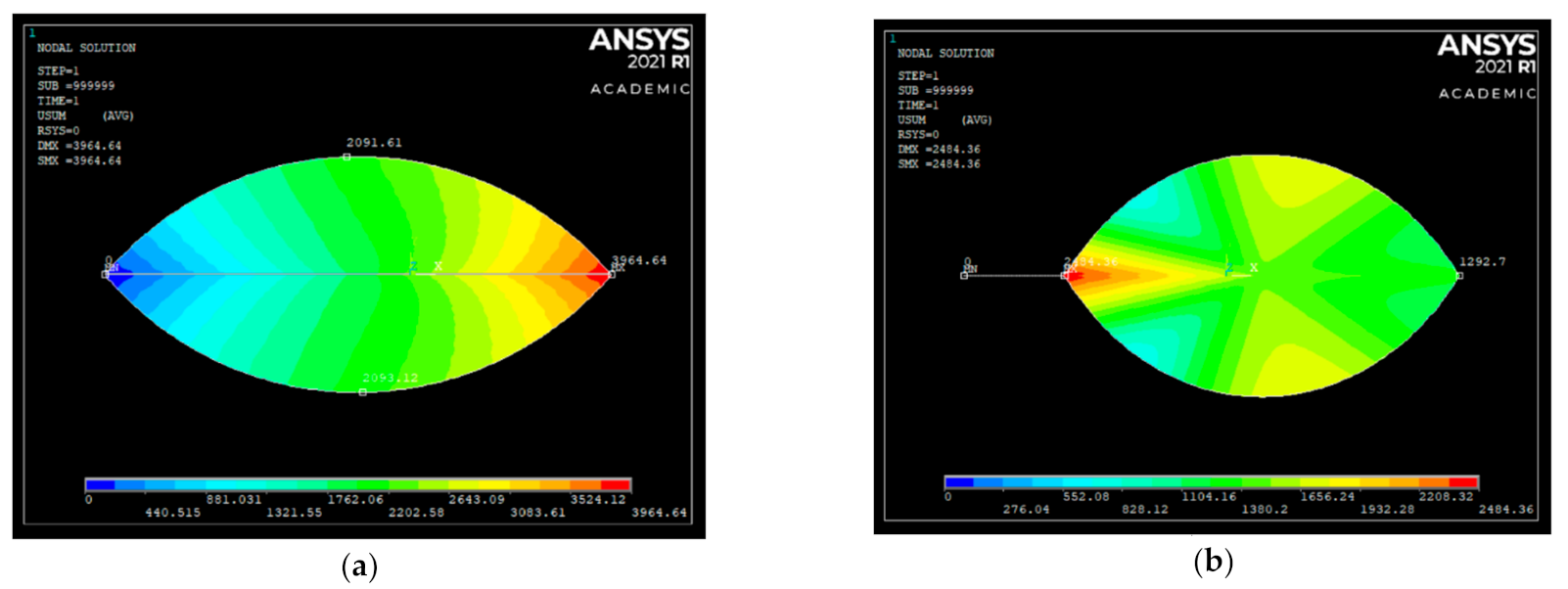Click the legend maximum 3964.64 under the colorbar
Image resolution: width=1568 pixels, height=589 pixels.
pos(659,513)
